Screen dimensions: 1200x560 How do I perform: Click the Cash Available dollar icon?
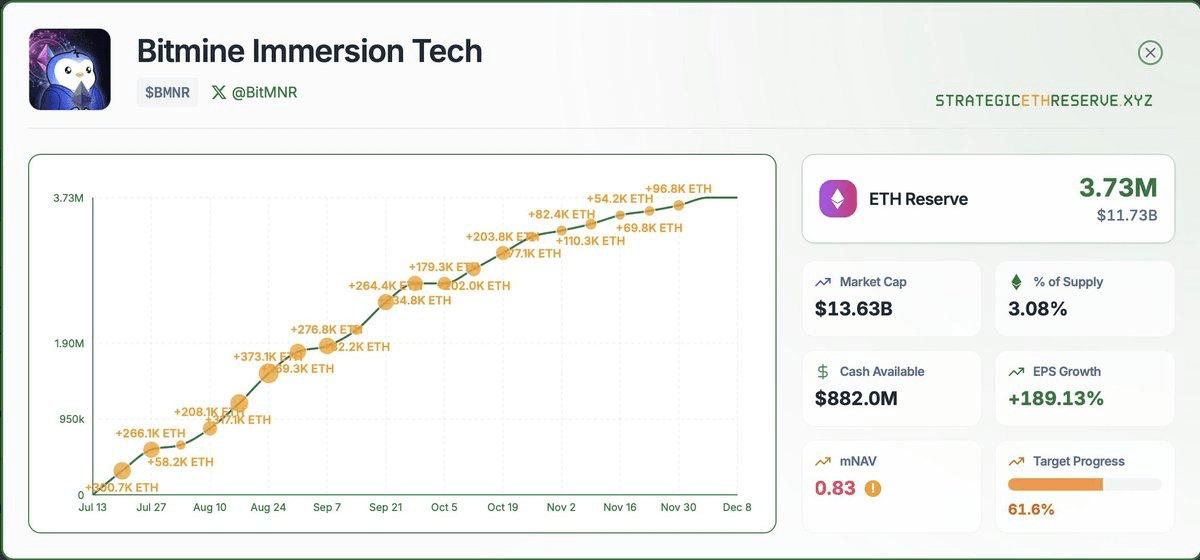tap(823, 372)
